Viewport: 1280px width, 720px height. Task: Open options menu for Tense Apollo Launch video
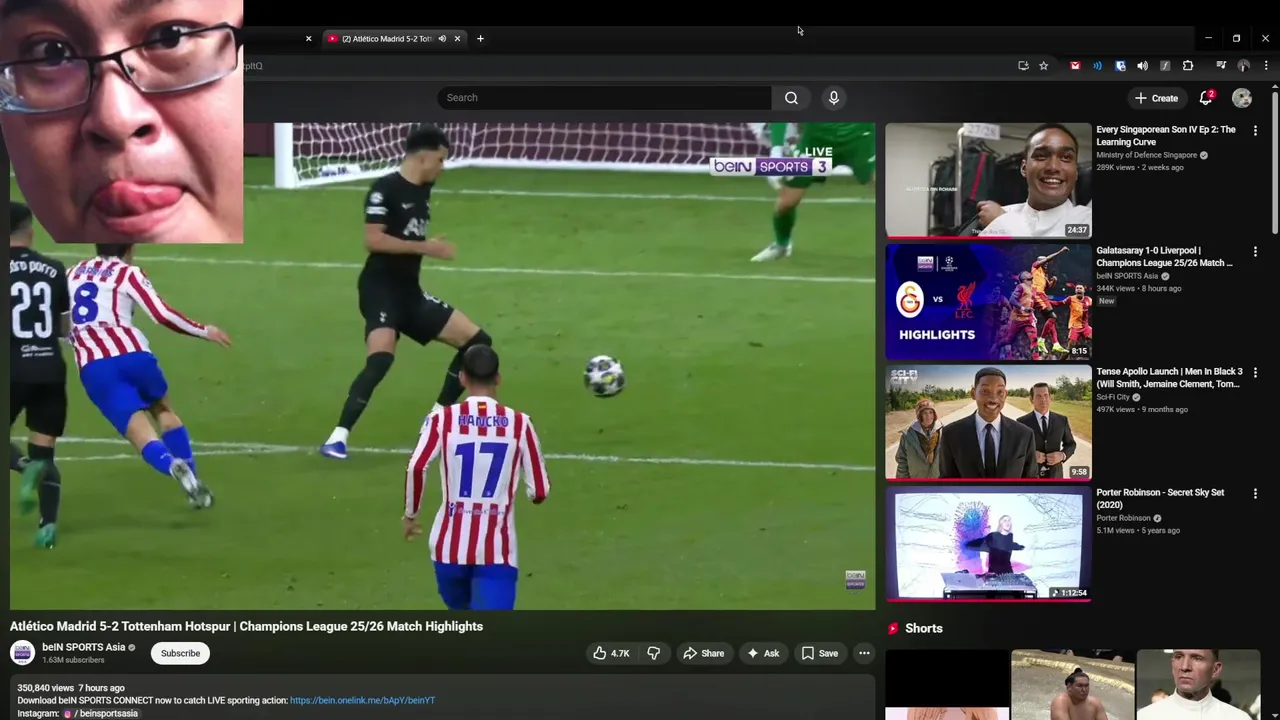pos(1256,372)
